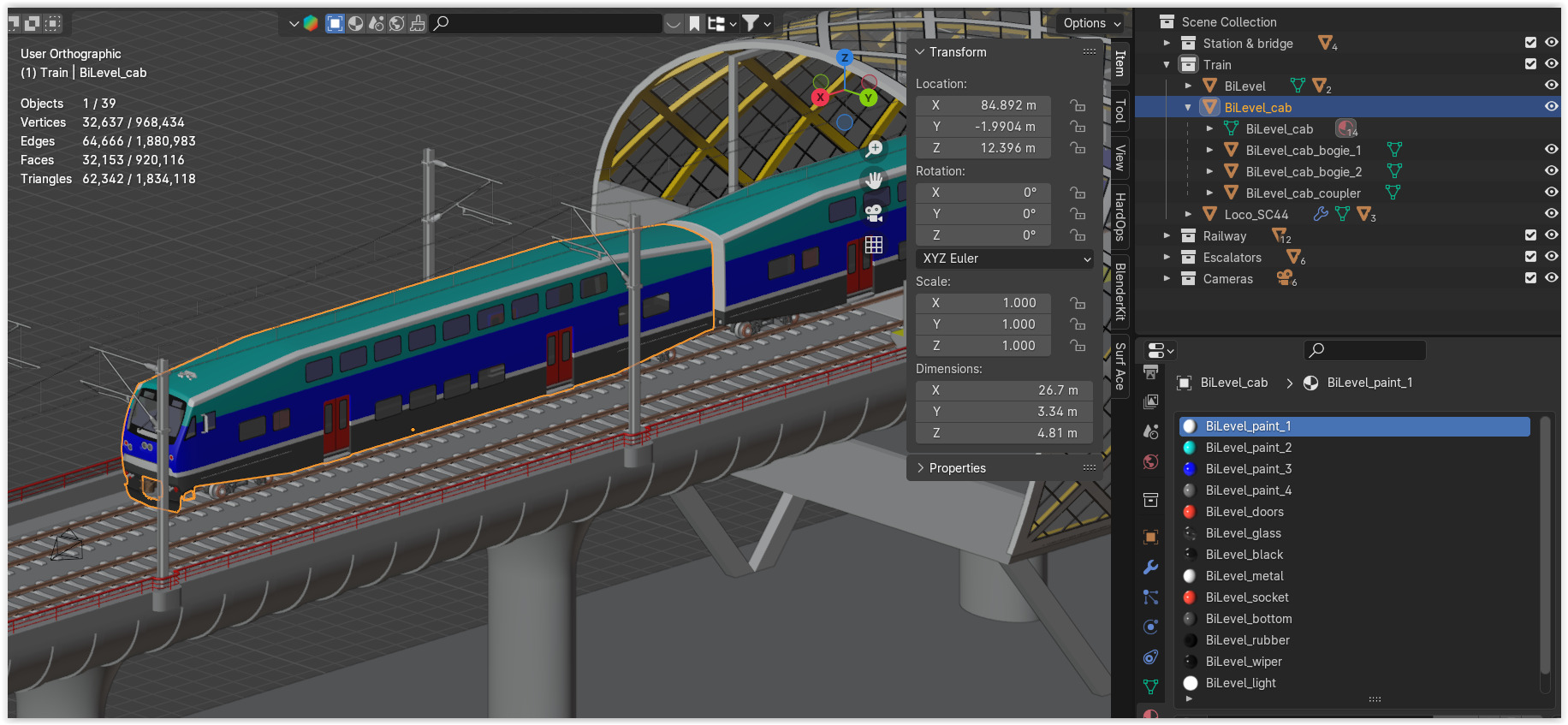Toggle Station & bridge collection checkbox
1568x725 pixels.
click(1530, 43)
